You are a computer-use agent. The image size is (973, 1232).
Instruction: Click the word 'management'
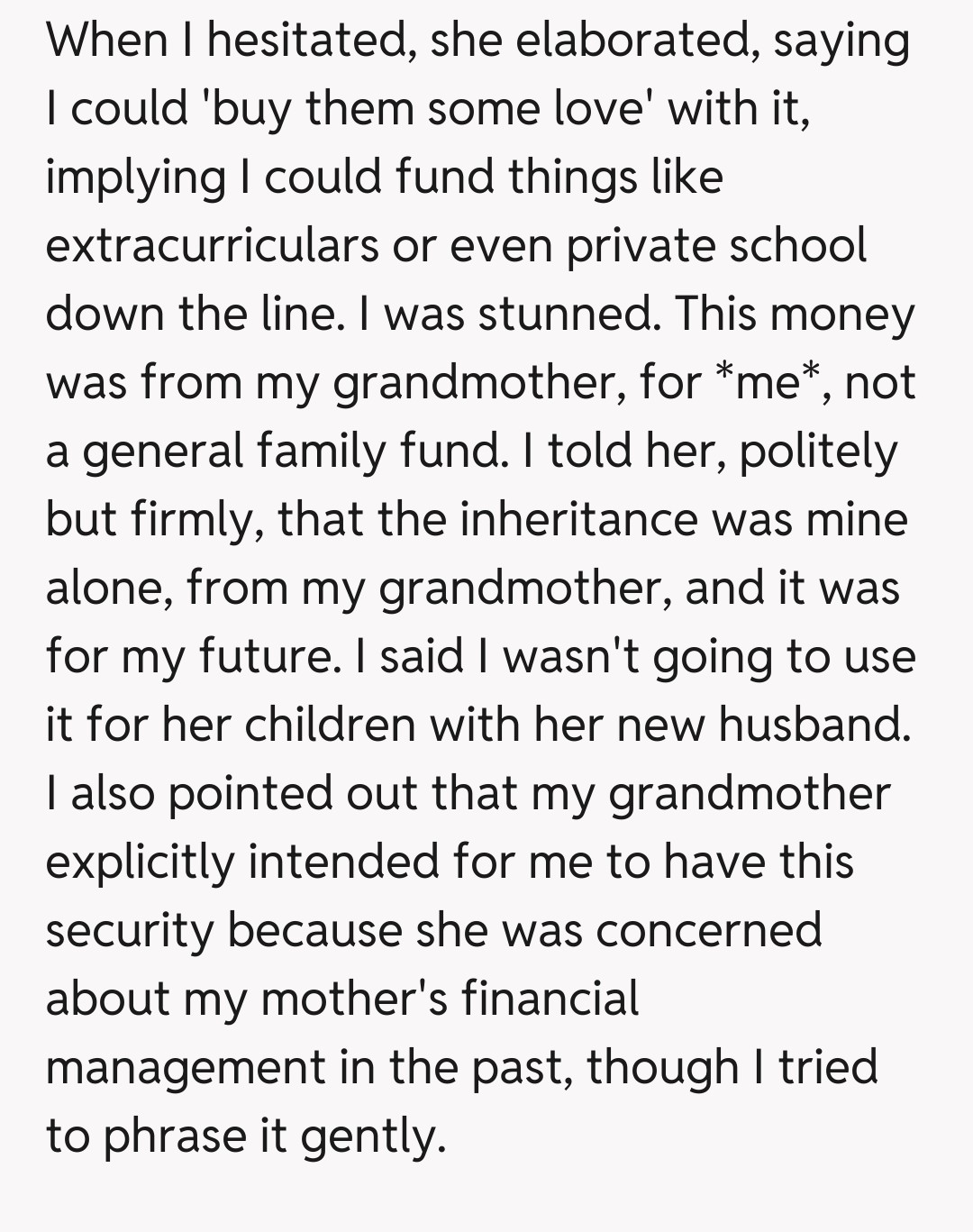tap(185, 1068)
